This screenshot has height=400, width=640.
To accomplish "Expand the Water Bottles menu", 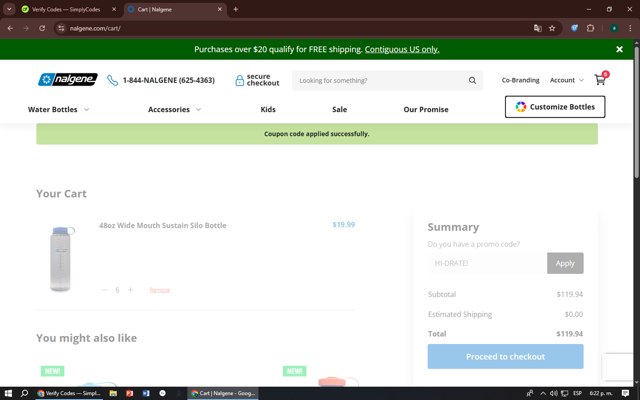I will coord(58,109).
